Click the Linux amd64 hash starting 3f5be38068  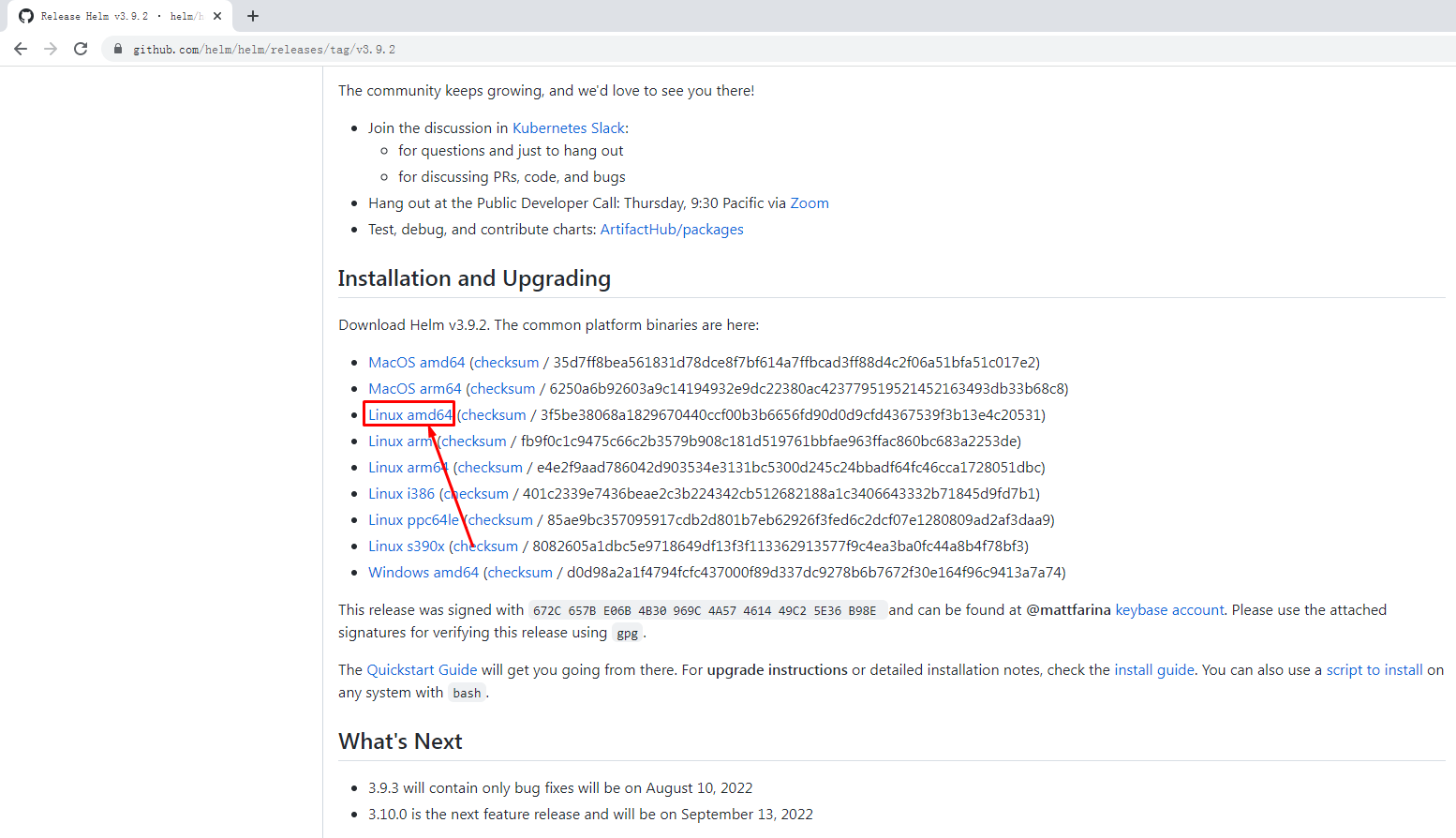tap(790, 414)
